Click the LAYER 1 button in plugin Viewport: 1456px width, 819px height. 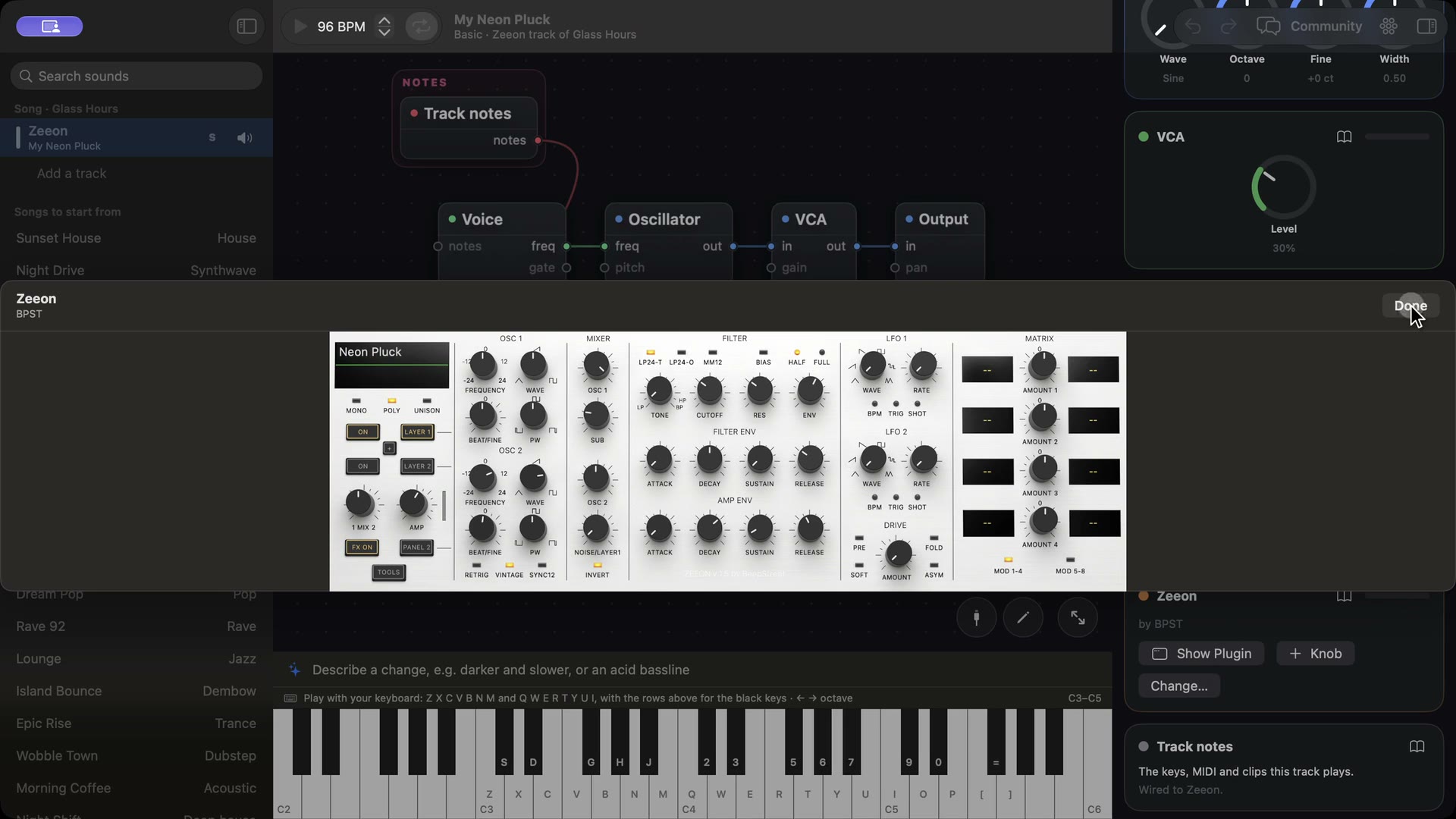click(417, 432)
